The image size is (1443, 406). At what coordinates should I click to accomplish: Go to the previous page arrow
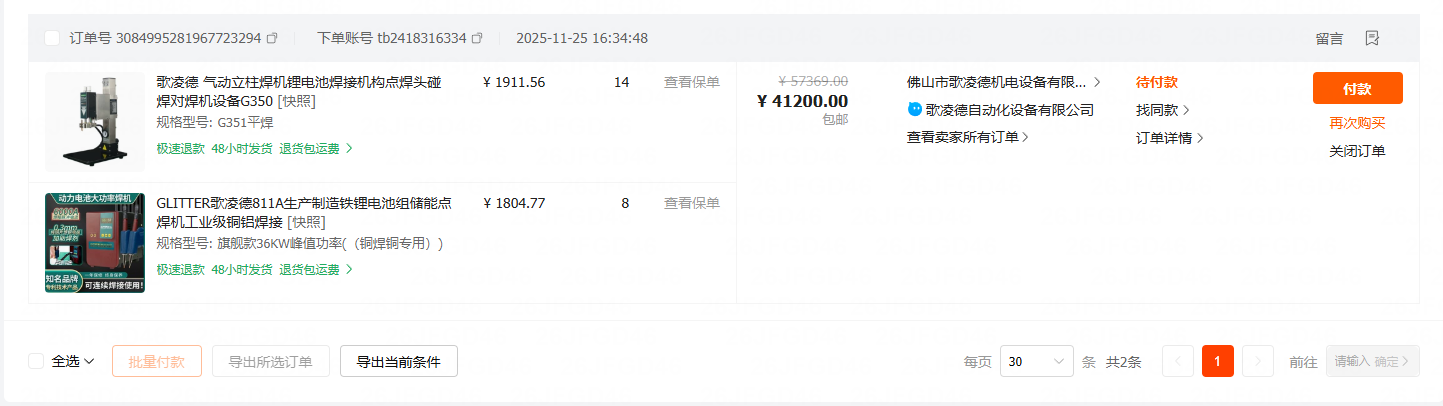[x=1177, y=361]
